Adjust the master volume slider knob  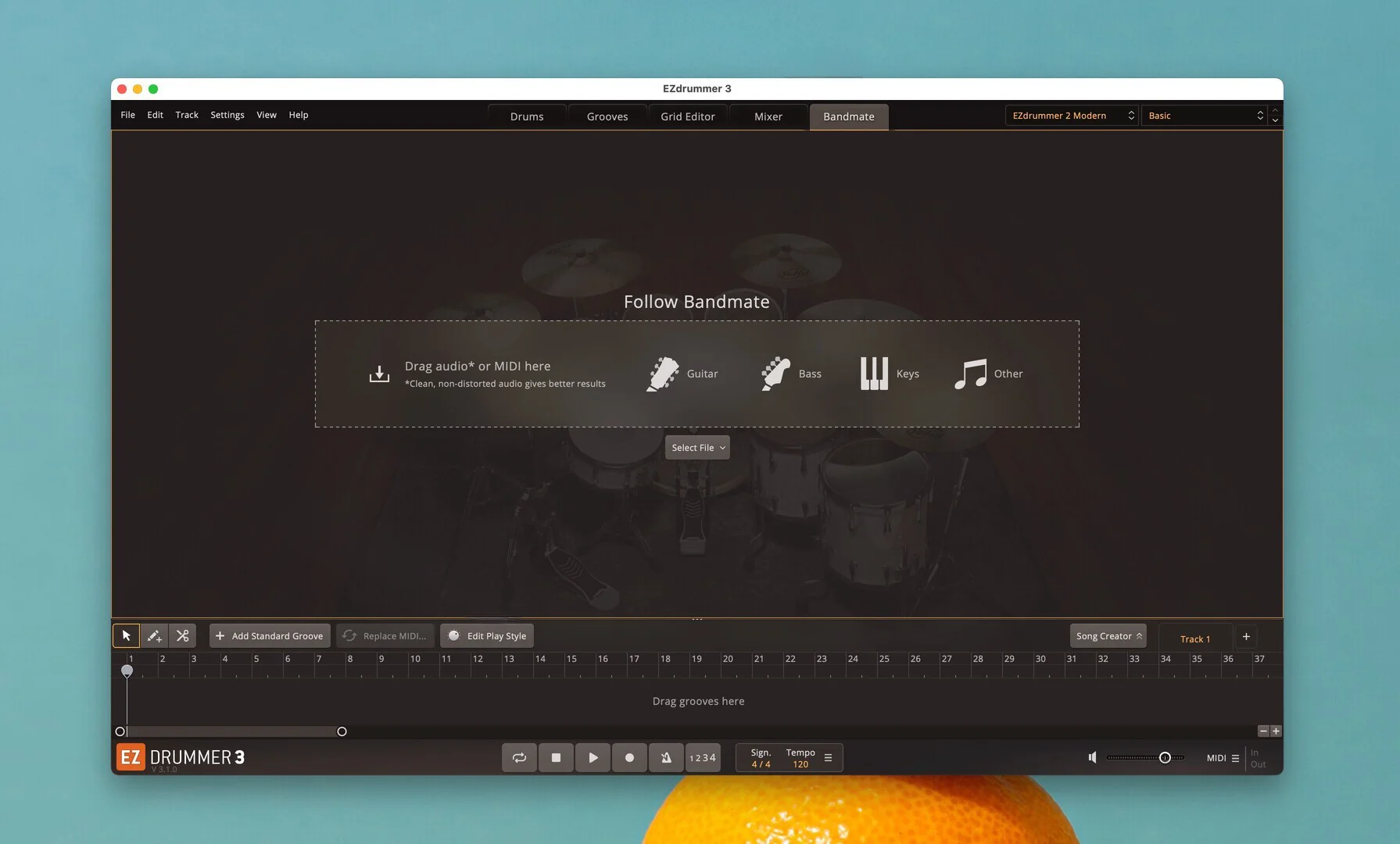[x=1165, y=757]
